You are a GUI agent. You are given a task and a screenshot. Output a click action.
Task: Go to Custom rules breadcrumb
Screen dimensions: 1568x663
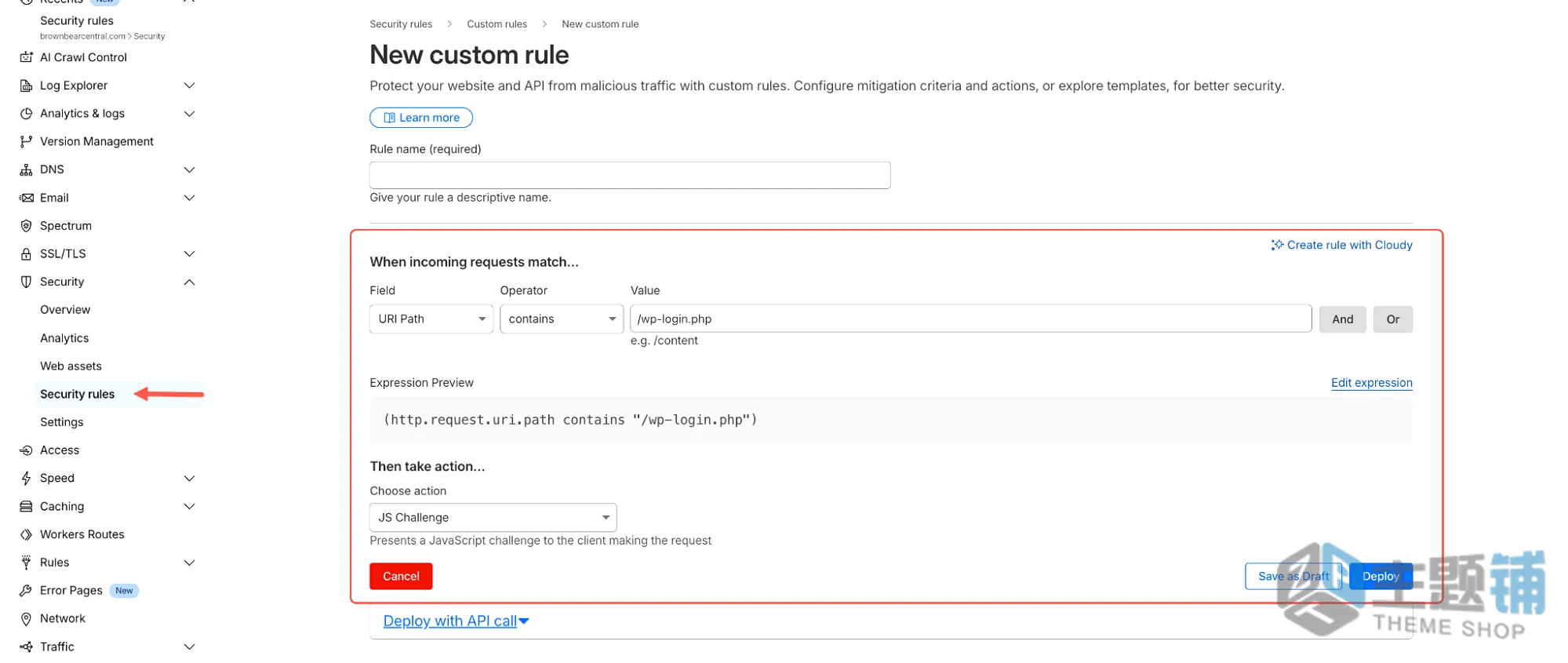[x=497, y=24]
